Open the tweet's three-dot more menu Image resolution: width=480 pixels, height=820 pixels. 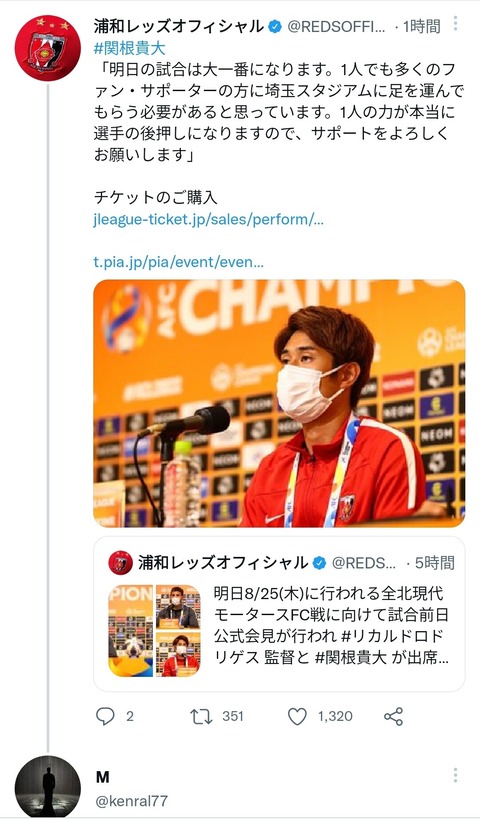click(x=455, y=24)
